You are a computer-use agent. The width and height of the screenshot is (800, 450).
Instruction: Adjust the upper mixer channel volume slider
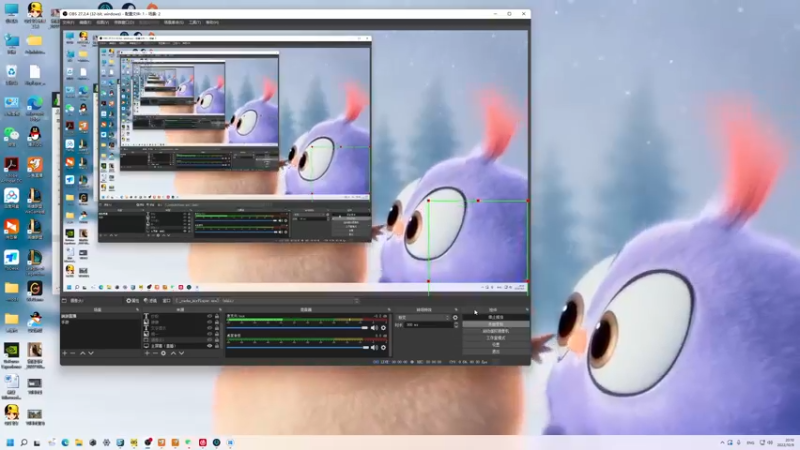tap(297, 328)
